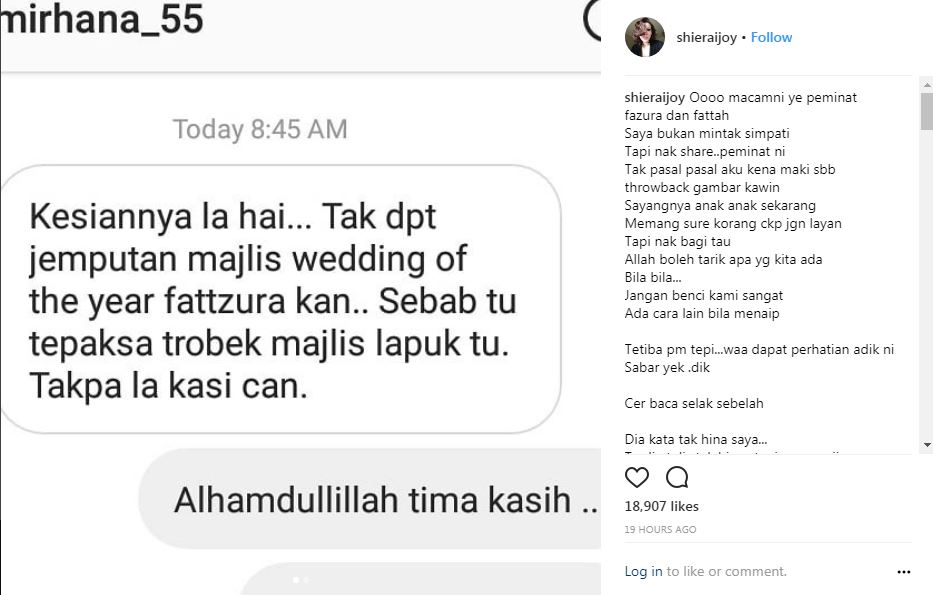Click scrollbar track below the thumb

927,284
